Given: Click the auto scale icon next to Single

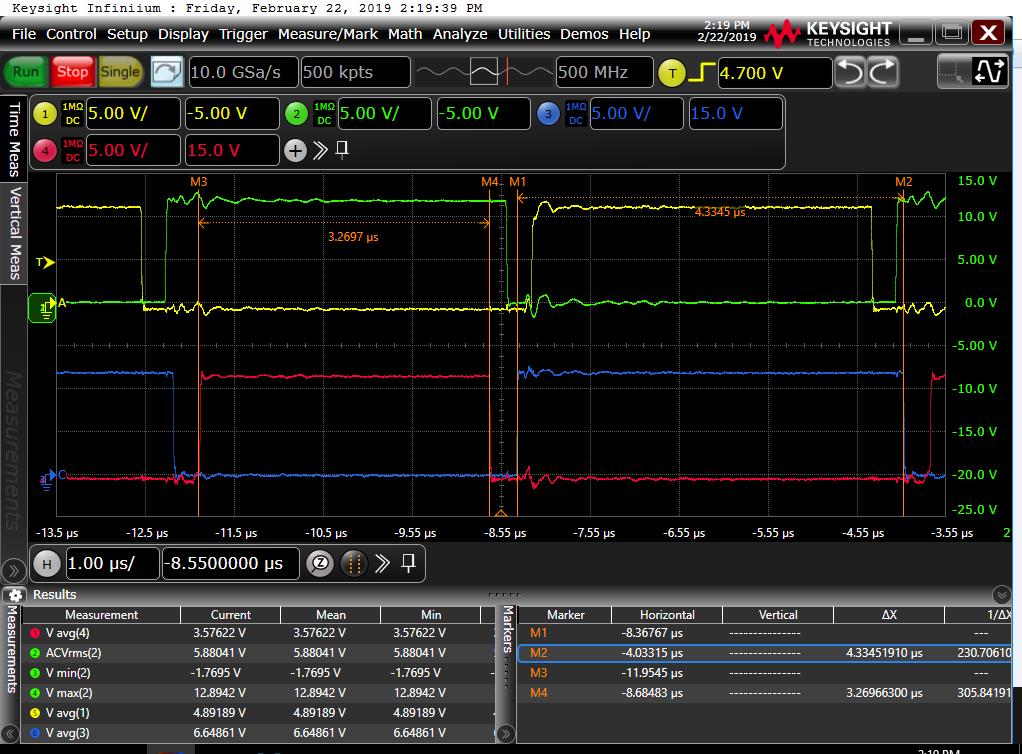Looking at the screenshot, I should pyautogui.click(x=167, y=72).
